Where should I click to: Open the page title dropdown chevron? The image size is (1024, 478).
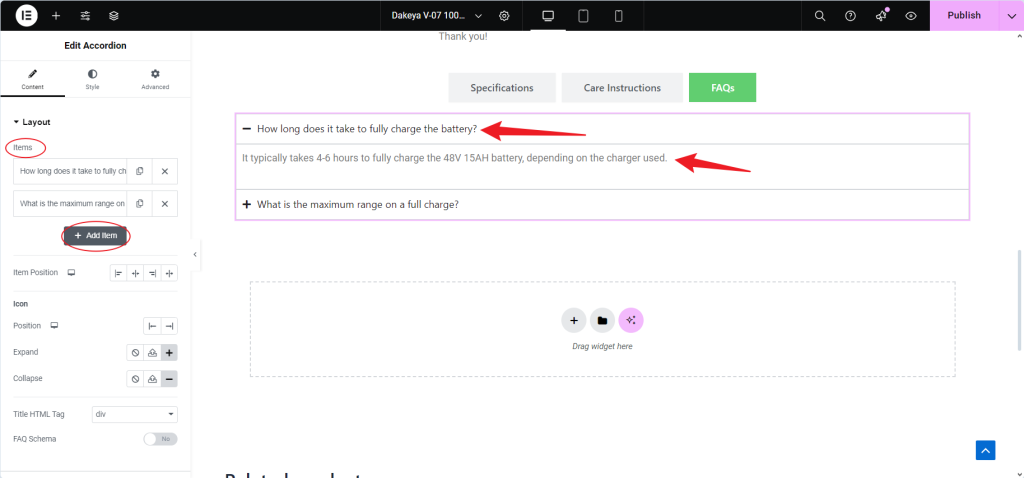click(479, 16)
